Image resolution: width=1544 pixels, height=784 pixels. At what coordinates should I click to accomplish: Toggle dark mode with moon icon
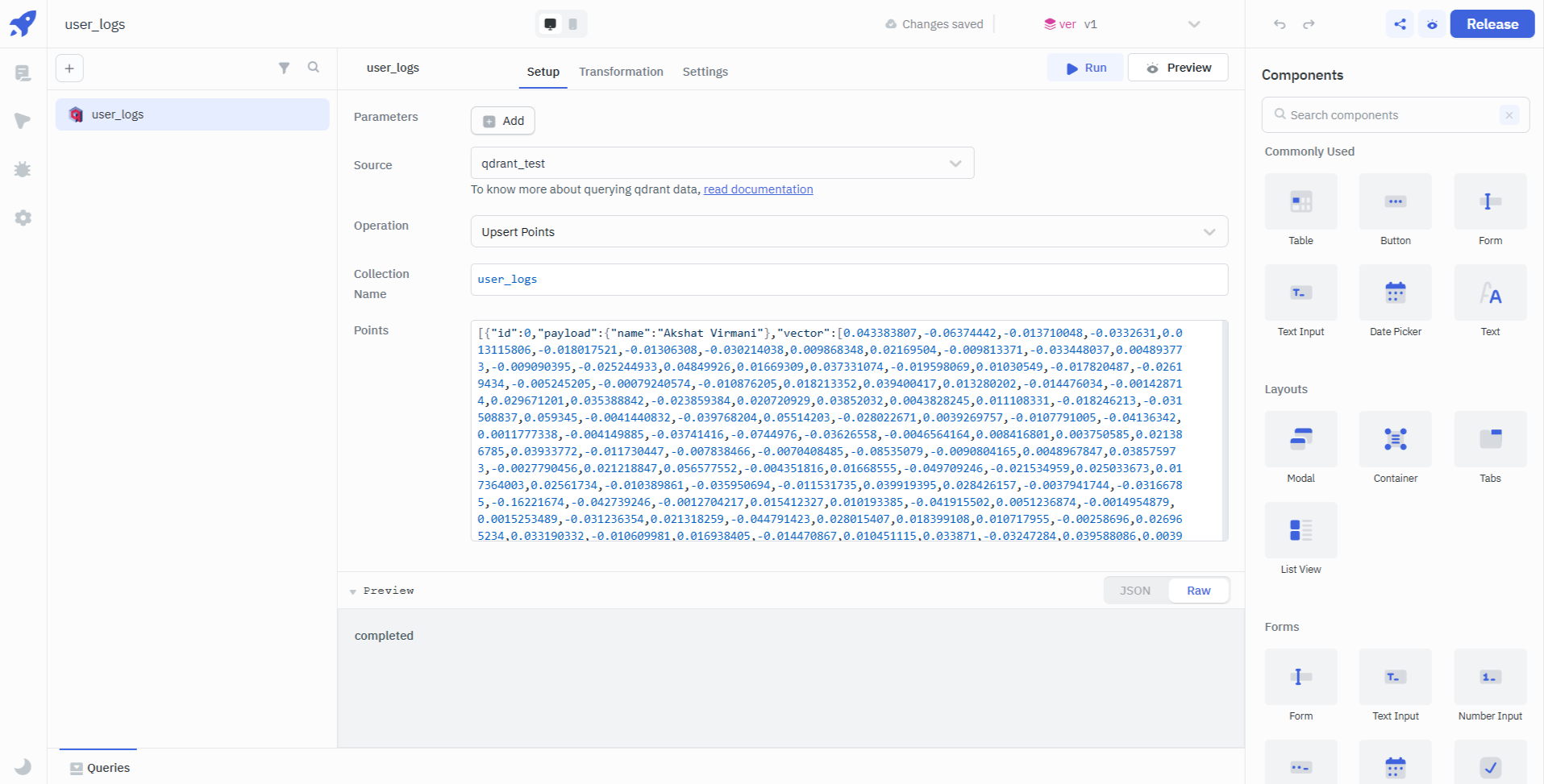(23, 766)
